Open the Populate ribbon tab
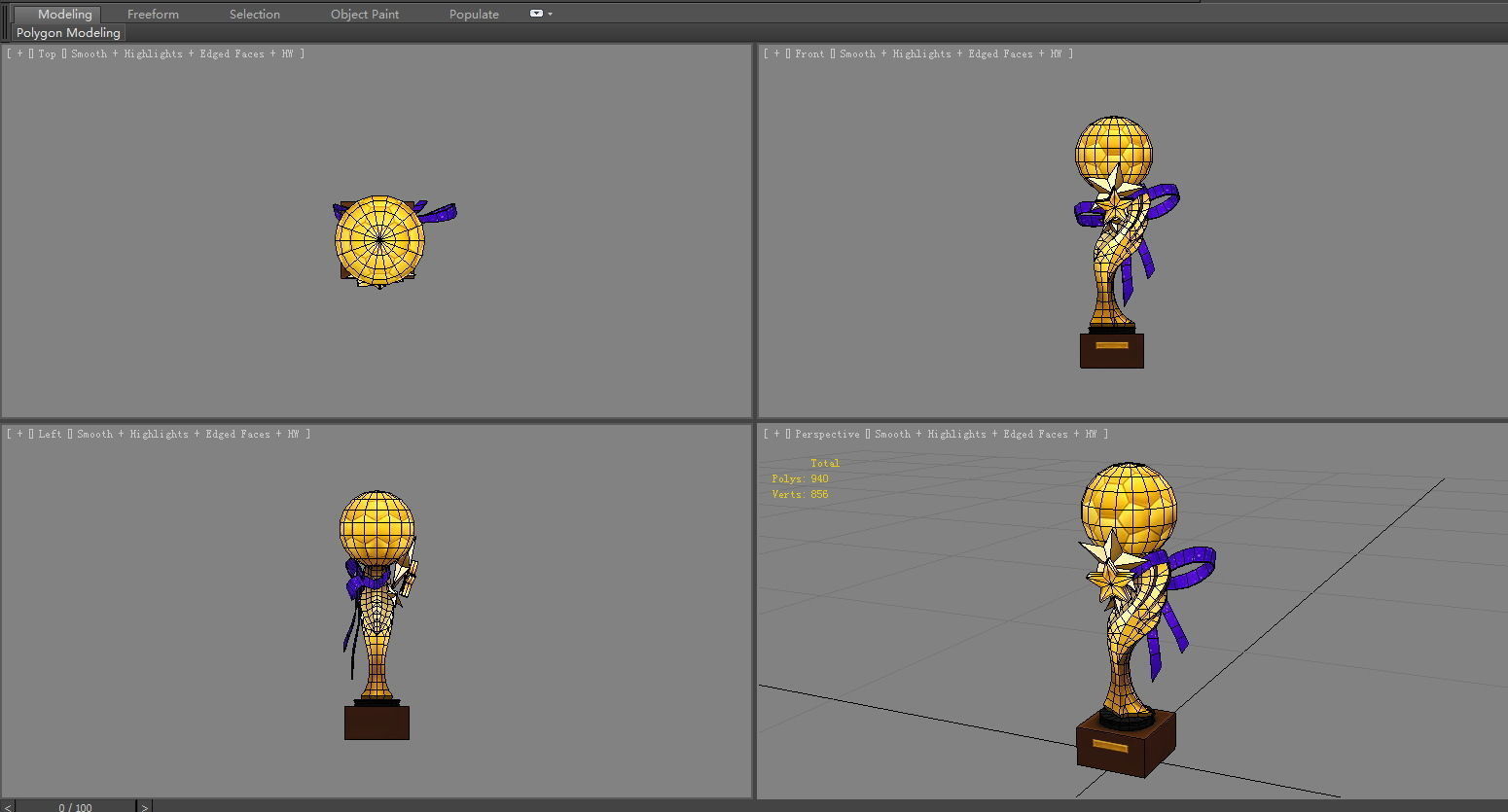1508x812 pixels. [x=474, y=15]
